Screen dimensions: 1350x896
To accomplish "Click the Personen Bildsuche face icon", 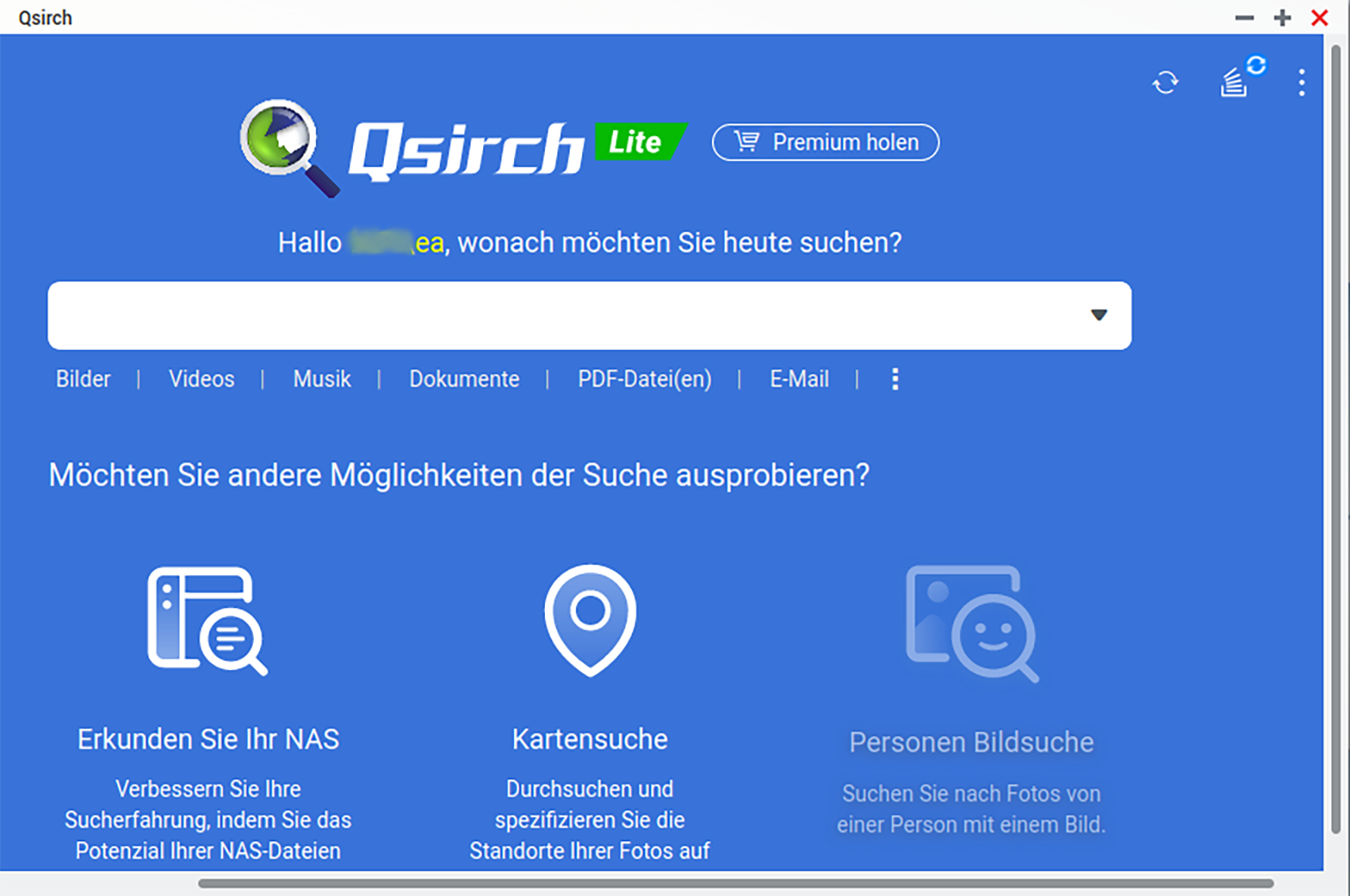I will pyautogui.click(x=971, y=624).
